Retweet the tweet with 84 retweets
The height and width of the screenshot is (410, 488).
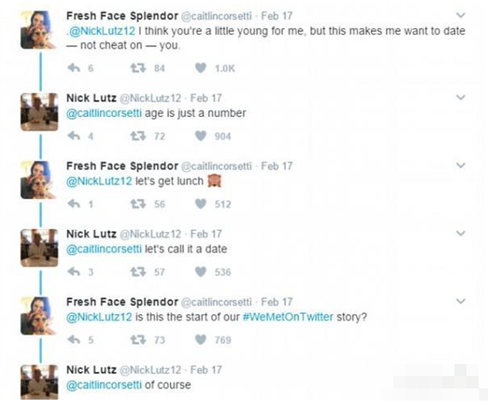138,68
